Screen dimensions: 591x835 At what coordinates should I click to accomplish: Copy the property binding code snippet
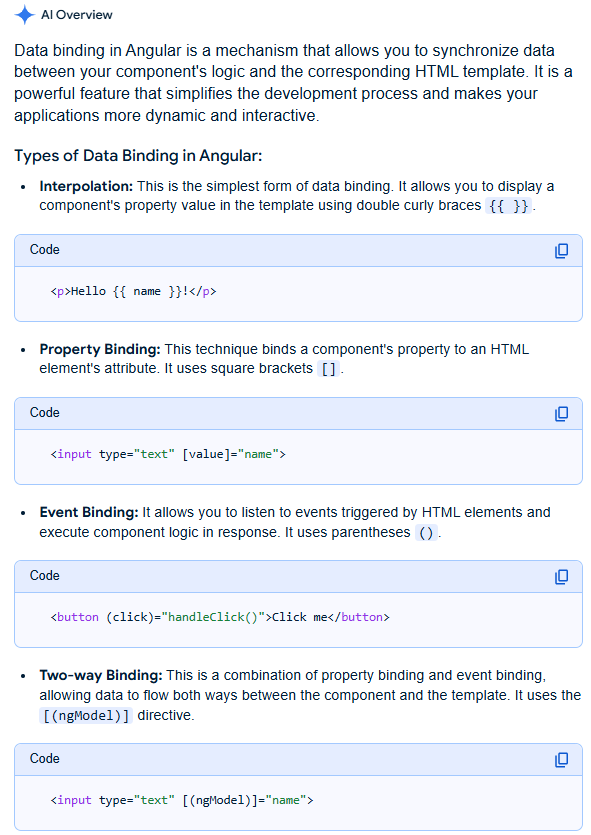(561, 414)
